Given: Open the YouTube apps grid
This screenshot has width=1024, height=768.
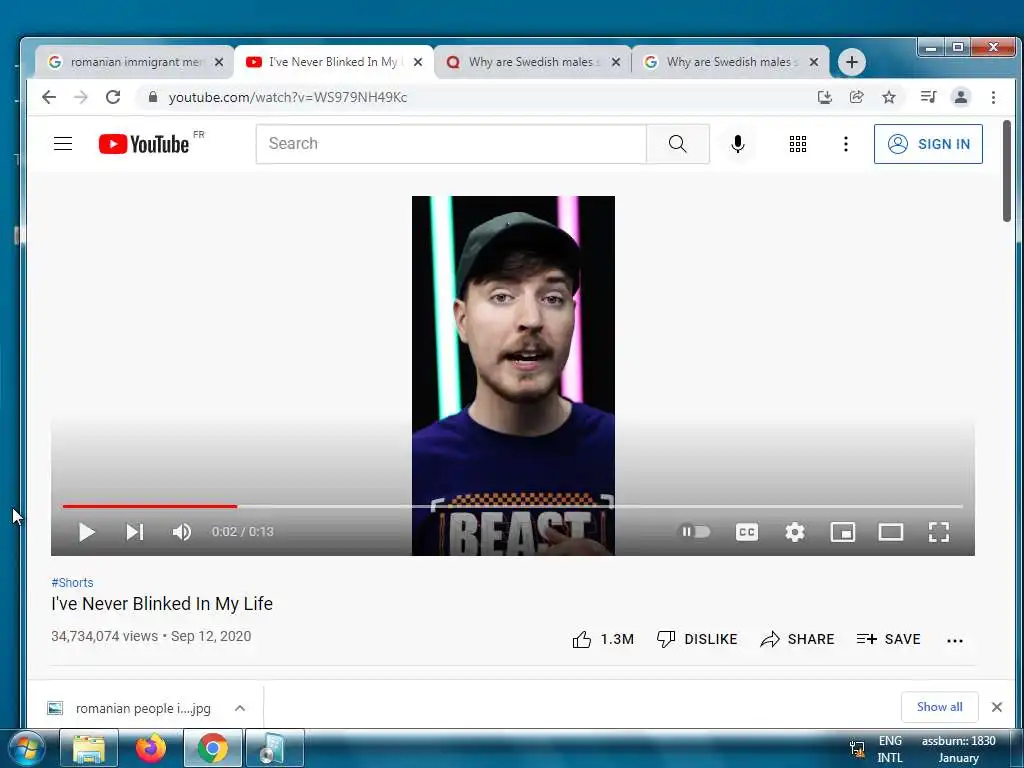Looking at the screenshot, I should [797, 144].
